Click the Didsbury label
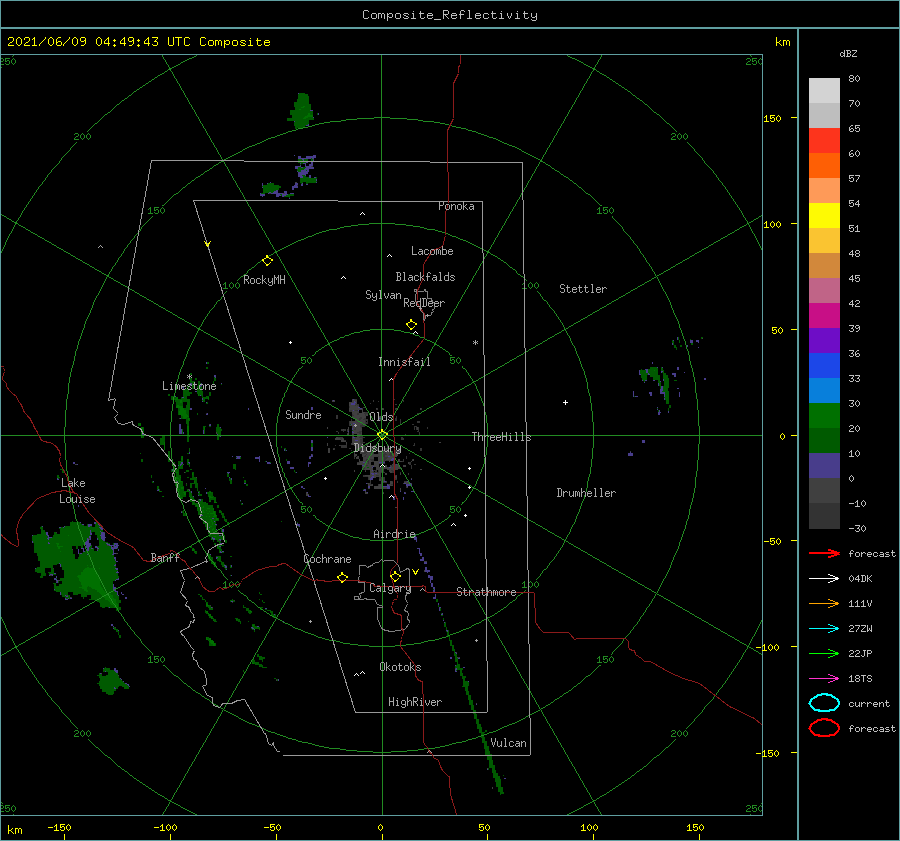This screenshot has height=841, width=900. 377,448
